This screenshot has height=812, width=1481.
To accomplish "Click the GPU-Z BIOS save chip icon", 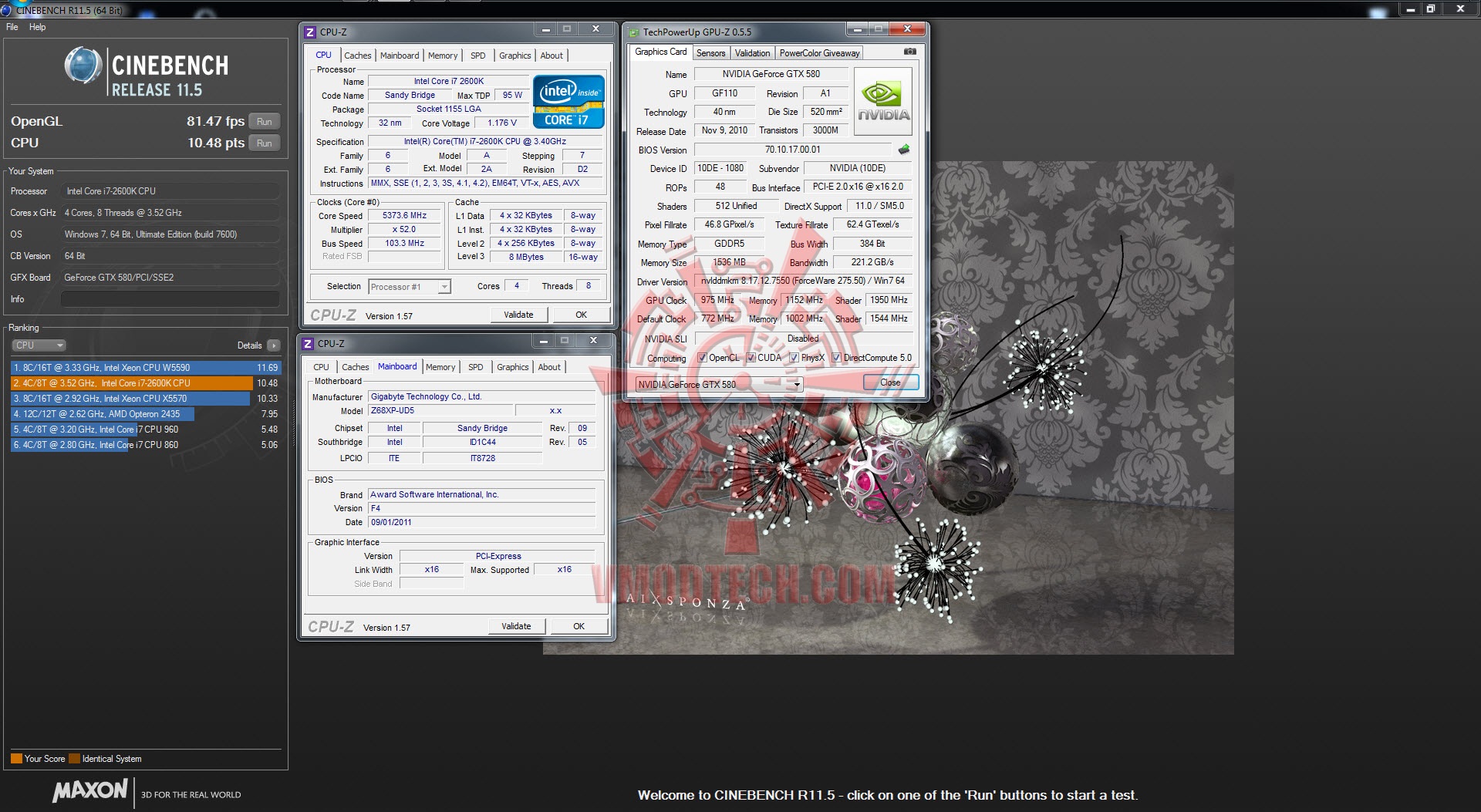I will (x=904, y=150).
